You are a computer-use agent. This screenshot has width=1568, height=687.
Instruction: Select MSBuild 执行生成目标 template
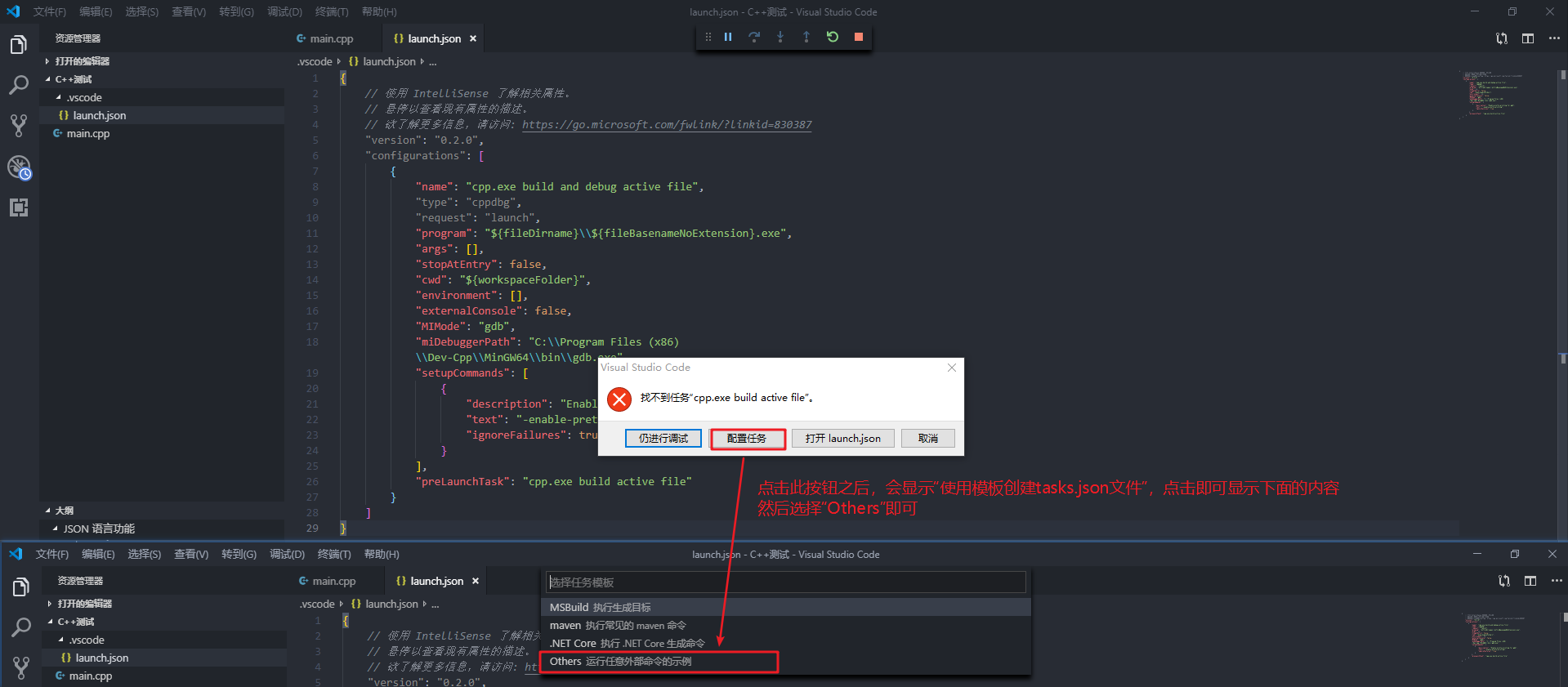pos(785,608)
